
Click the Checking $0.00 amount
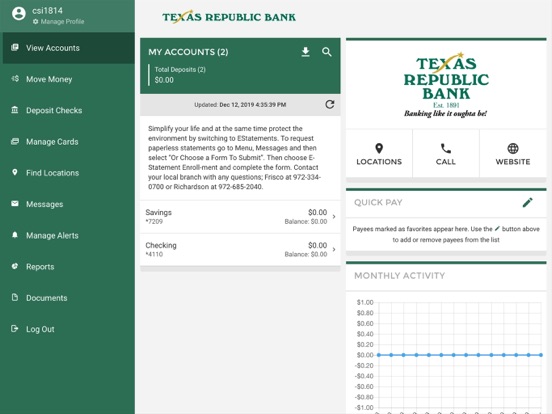pyautogui.click(x=318, y=245)
